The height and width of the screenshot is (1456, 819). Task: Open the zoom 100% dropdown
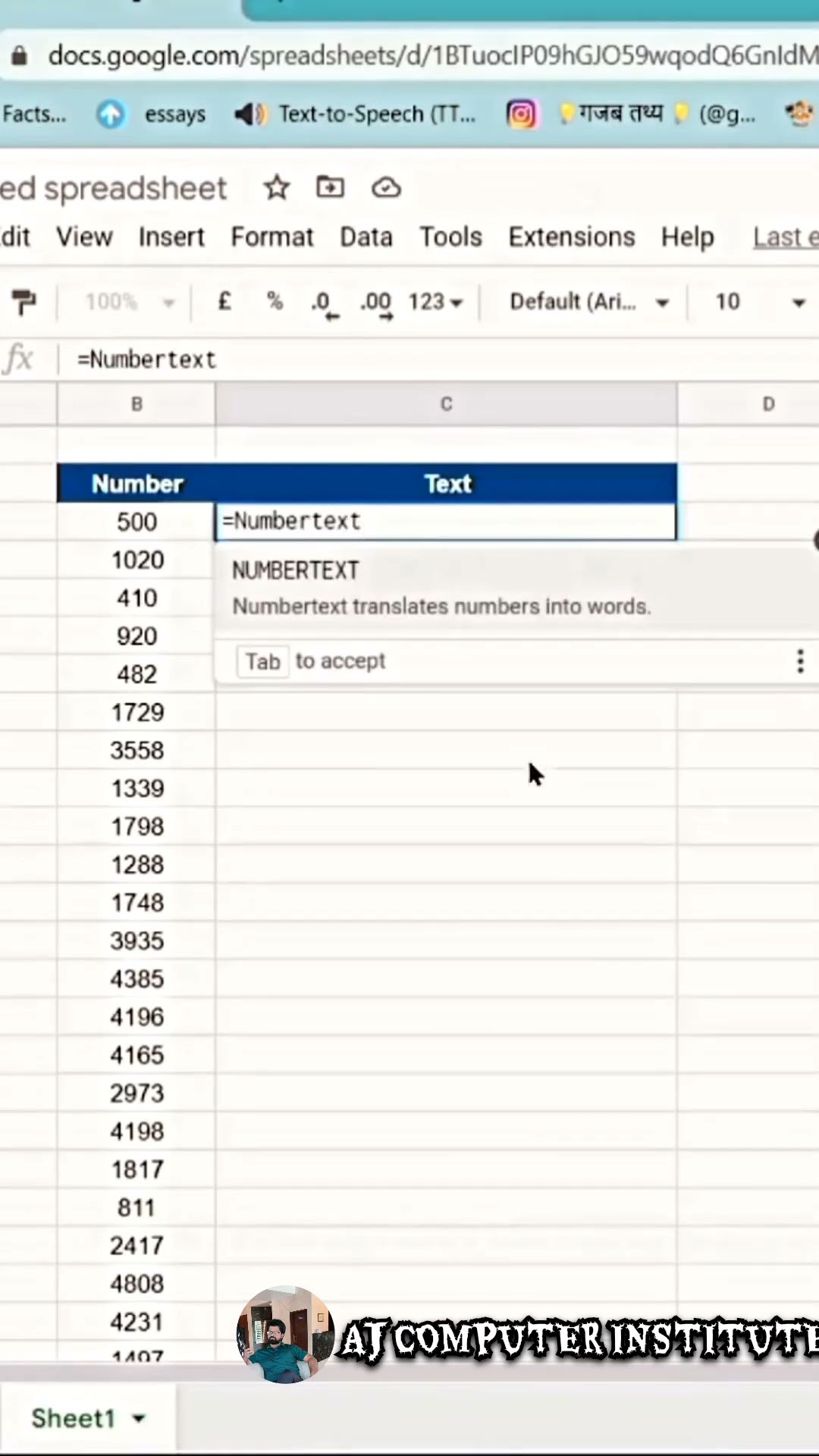point(129,303)
